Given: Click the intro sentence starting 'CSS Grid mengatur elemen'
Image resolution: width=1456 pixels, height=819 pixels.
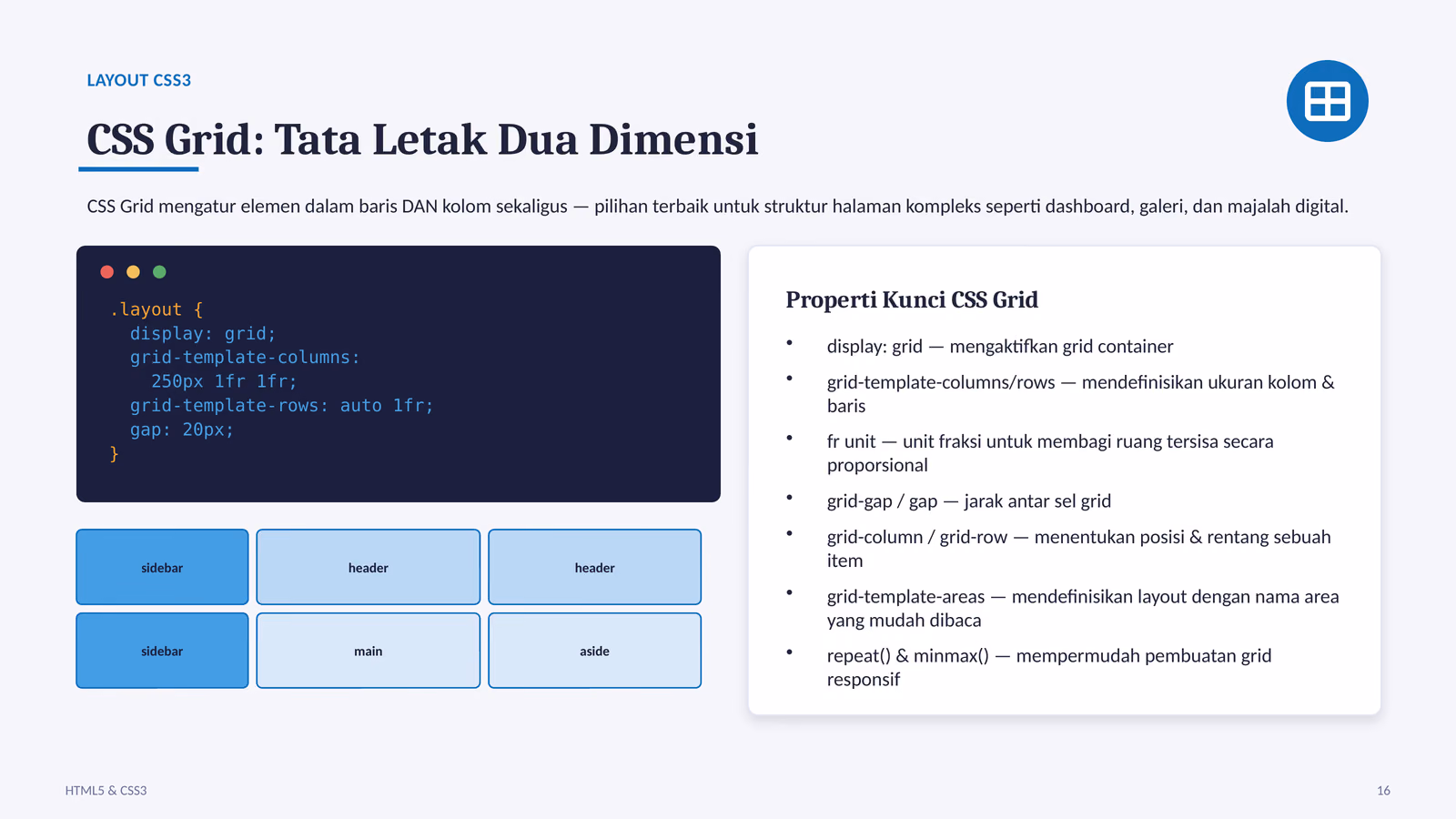Looking at the screenshot, I should pyautogui.click(x=717, y=207).
